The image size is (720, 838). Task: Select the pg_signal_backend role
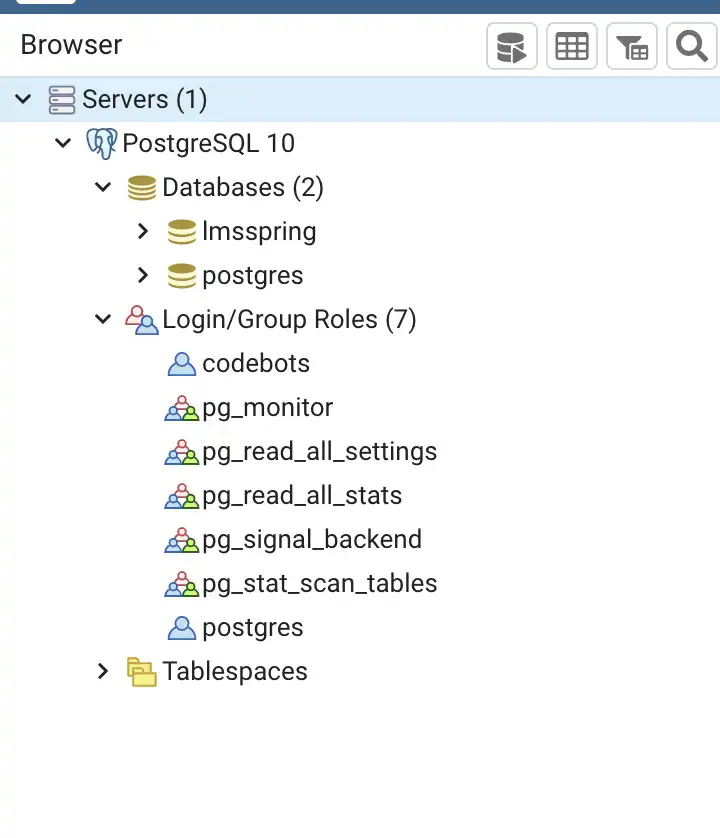311,540
